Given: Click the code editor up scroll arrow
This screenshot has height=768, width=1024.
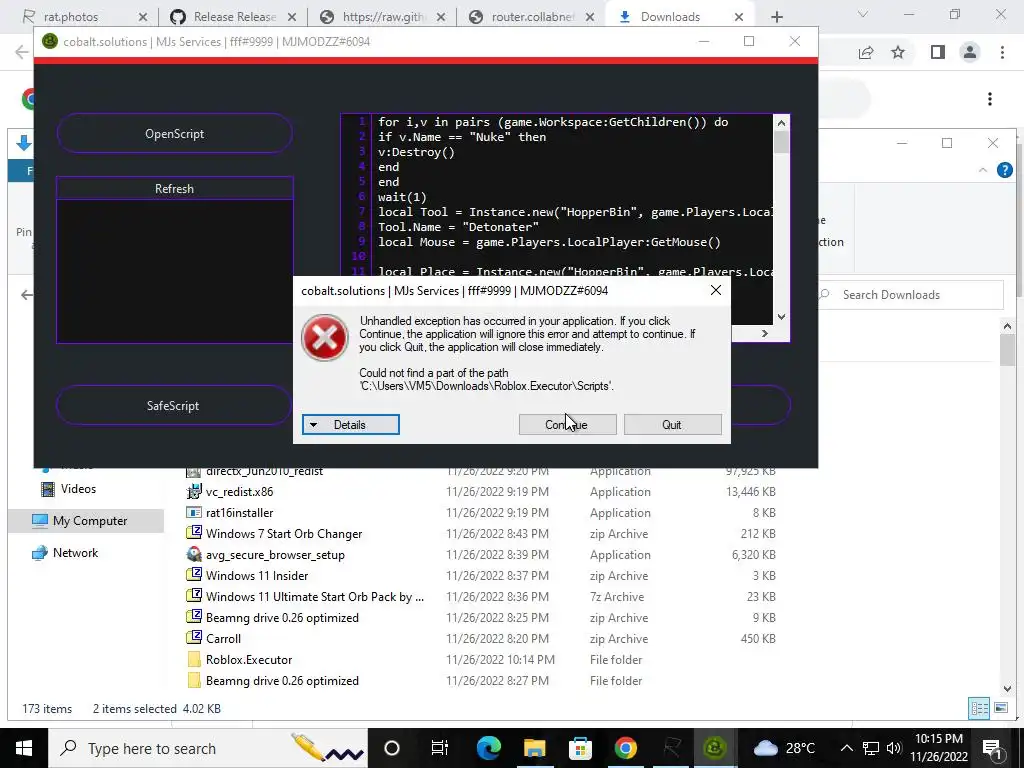Looking at the screenshot, I should [781, 122].
